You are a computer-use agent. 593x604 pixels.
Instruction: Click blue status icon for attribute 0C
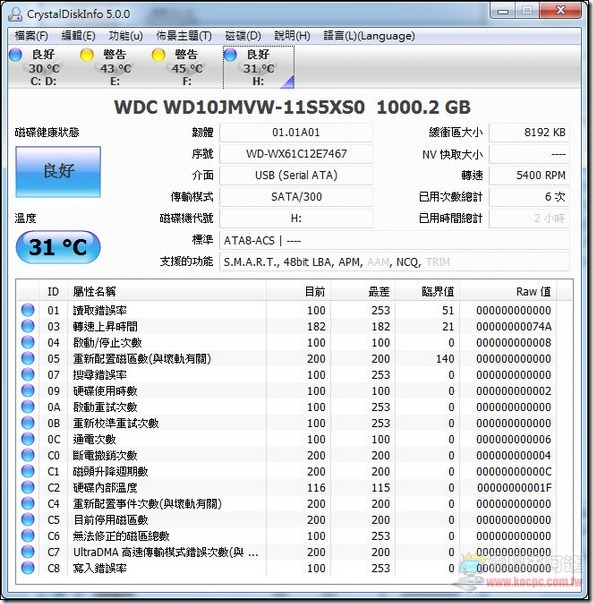(x=28, y=439)
